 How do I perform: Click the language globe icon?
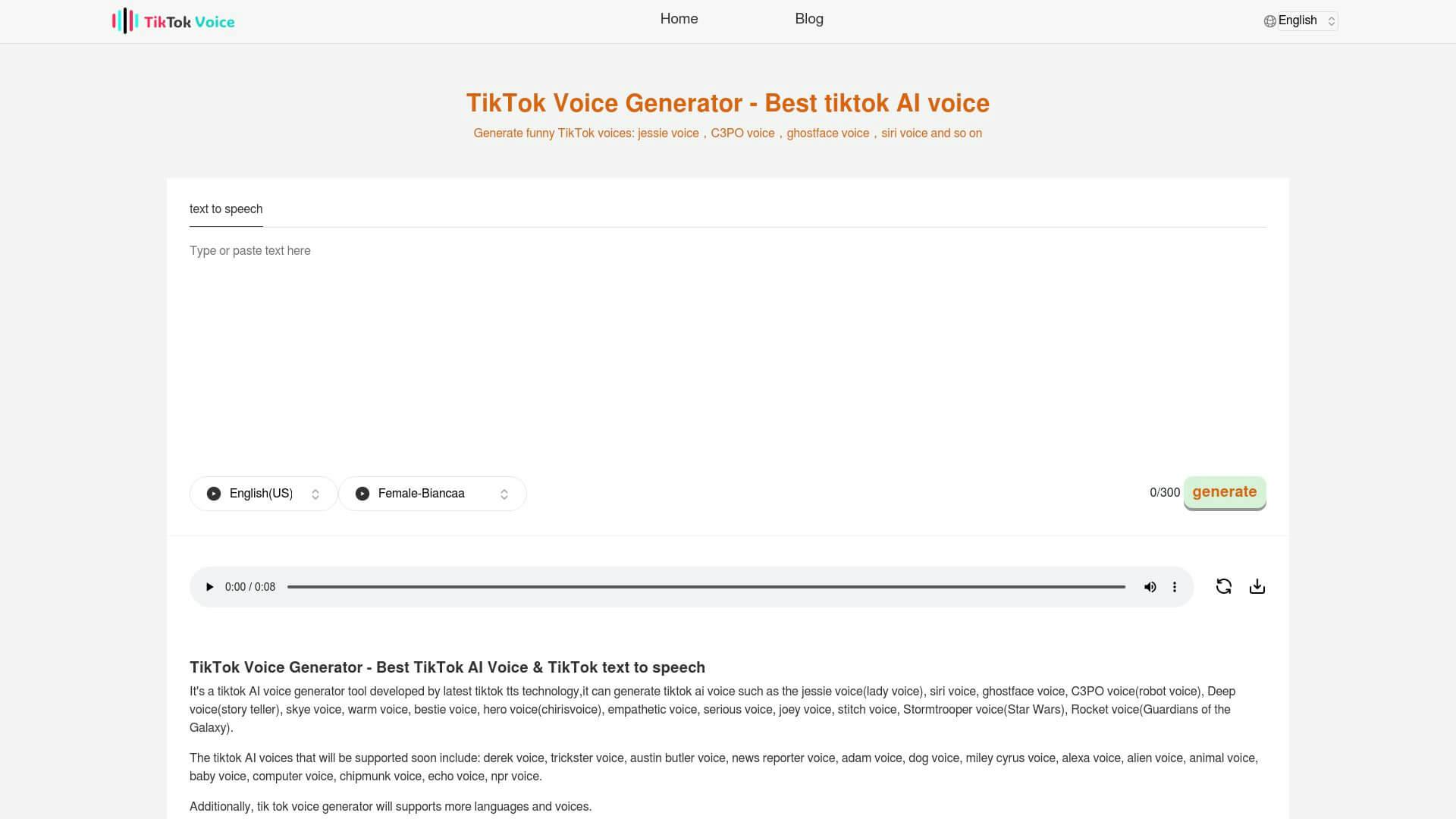click(1268, 20)
